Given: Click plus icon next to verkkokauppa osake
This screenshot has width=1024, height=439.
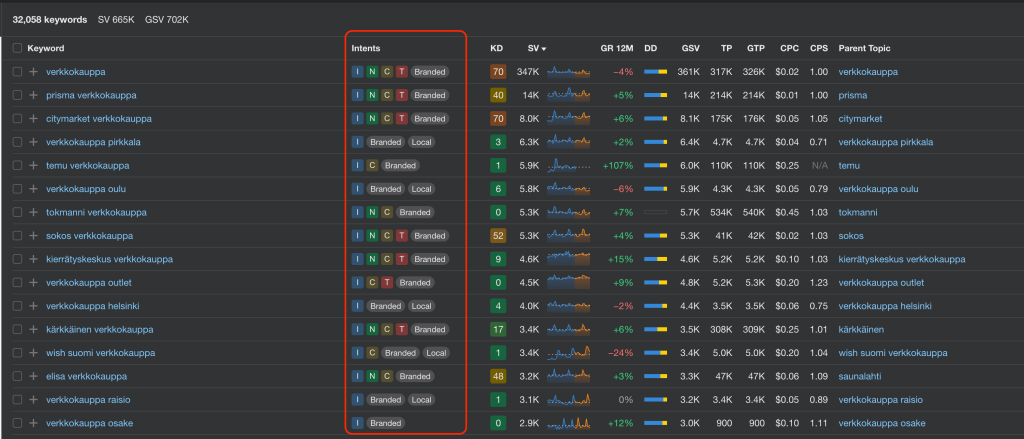Looking at the screenshot, I should tap(33, 423).
